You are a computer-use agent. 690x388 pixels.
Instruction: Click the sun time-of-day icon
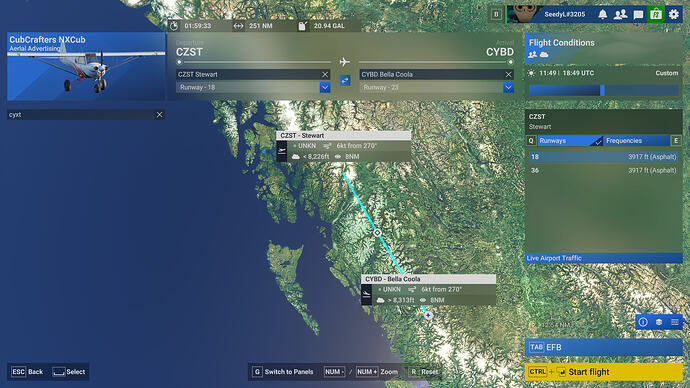[531, 73]
